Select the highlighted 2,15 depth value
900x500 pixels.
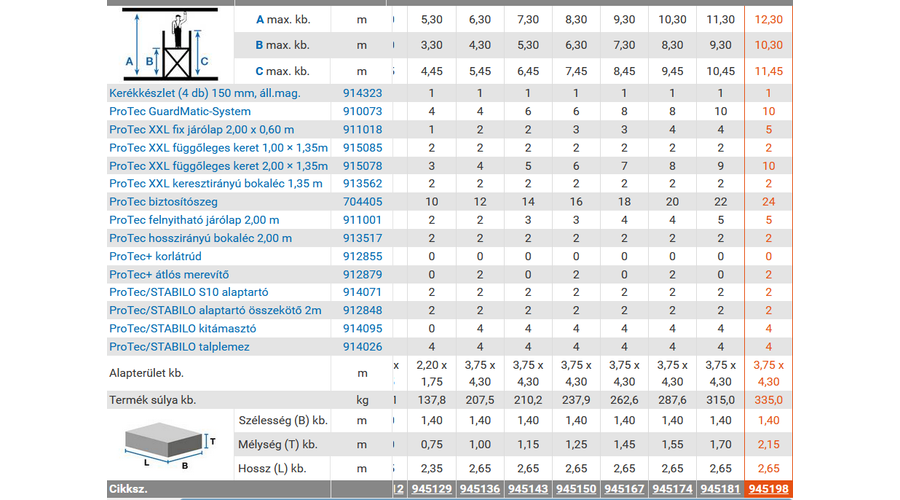769,444
